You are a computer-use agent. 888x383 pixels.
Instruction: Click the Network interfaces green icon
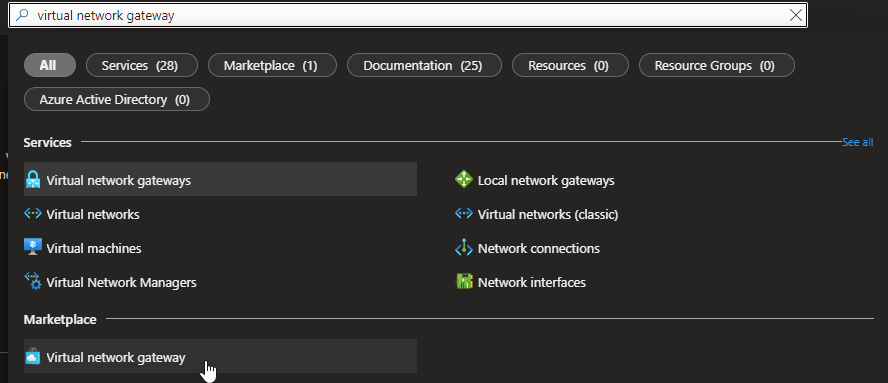pyautogui.click(x=464, y=282)
